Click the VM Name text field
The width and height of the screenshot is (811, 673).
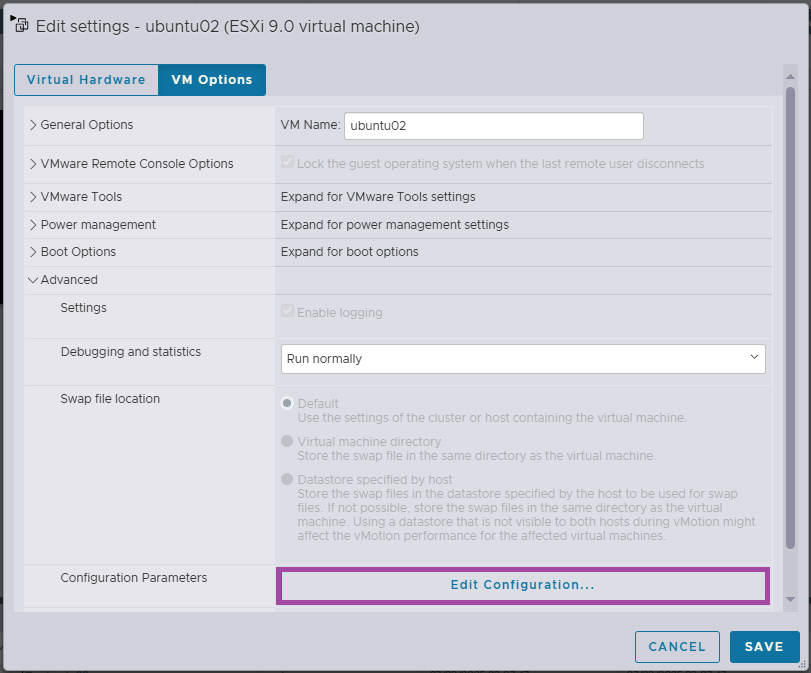(x=493, y=126)
